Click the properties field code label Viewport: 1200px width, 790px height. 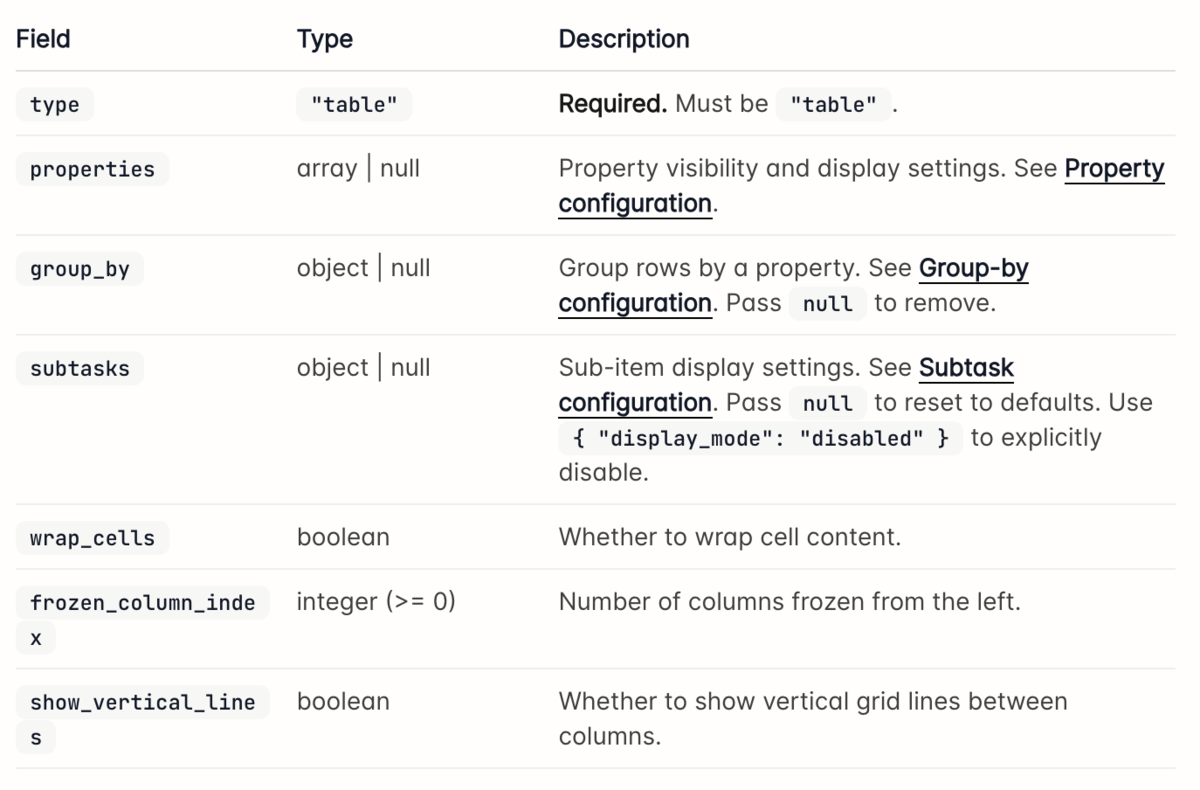click(x=92, y=169)
